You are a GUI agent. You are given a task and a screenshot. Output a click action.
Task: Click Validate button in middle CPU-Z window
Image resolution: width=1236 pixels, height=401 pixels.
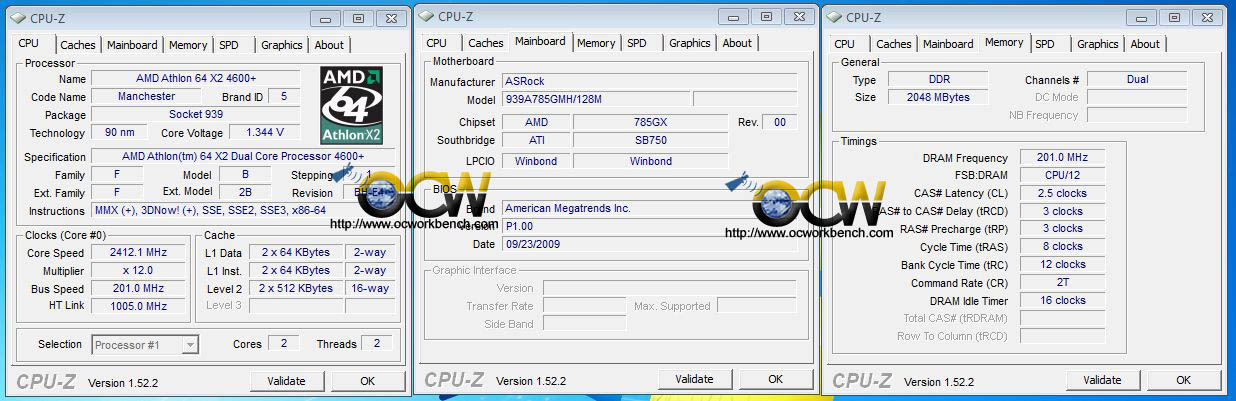click(694, 379)
